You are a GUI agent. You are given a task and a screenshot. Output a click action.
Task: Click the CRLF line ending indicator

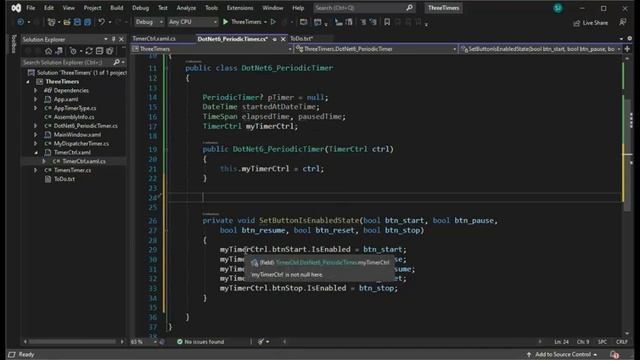click(622, 342)
